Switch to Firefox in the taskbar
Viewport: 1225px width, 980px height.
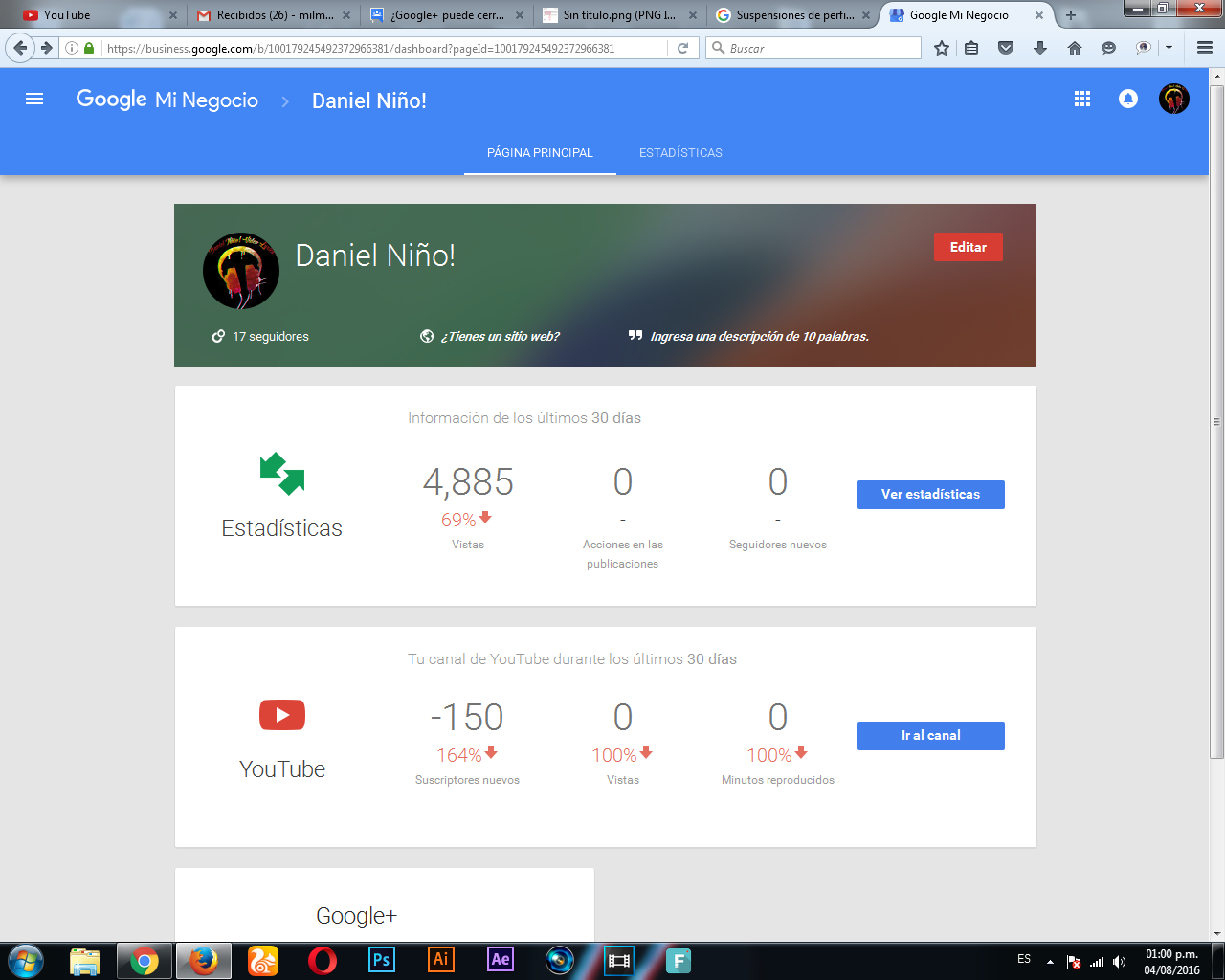(203, 961)
